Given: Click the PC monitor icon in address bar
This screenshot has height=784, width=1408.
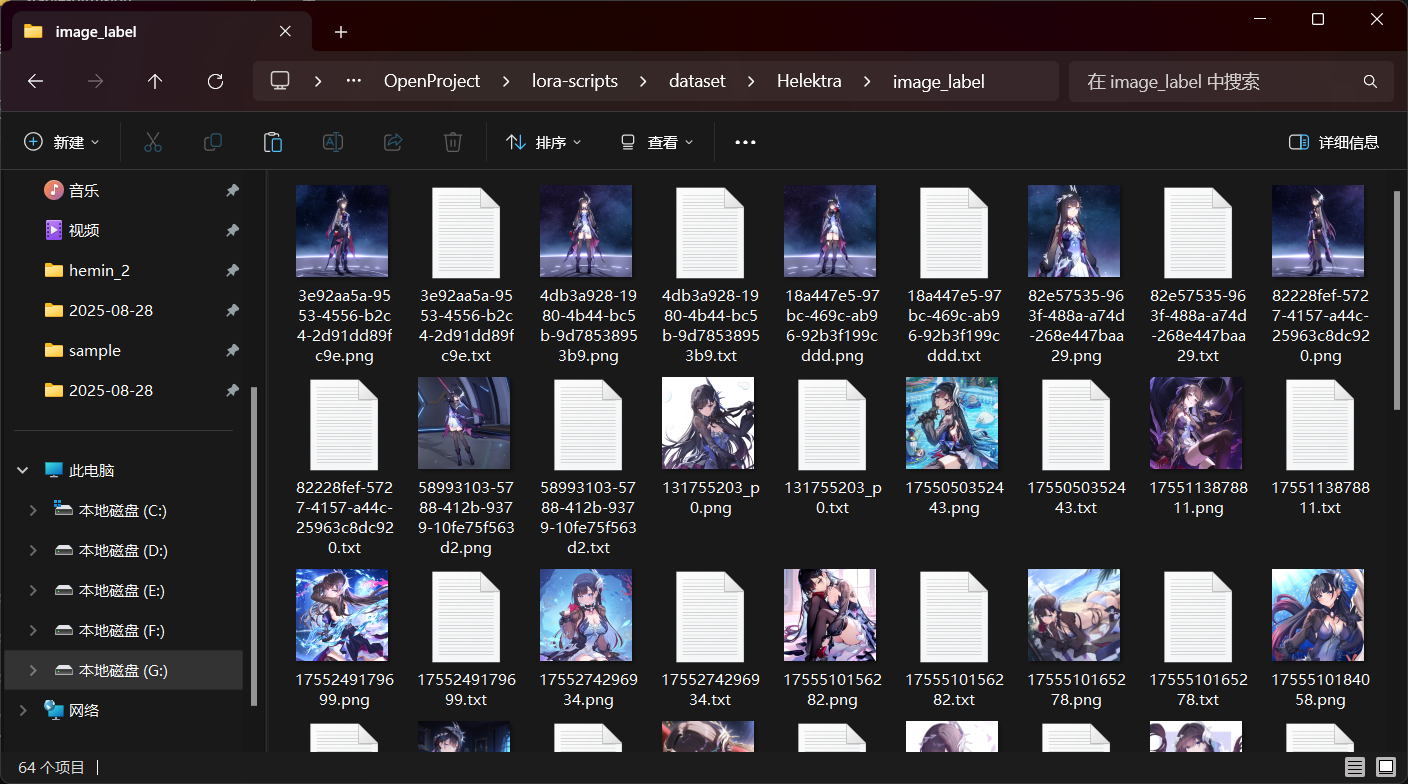Looking at the screenshot, I should (280, 81).
